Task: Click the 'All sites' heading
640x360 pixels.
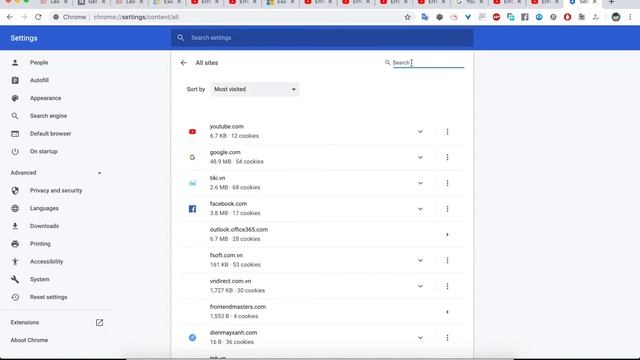Action: pyautogui.click(x=207, y=63)
